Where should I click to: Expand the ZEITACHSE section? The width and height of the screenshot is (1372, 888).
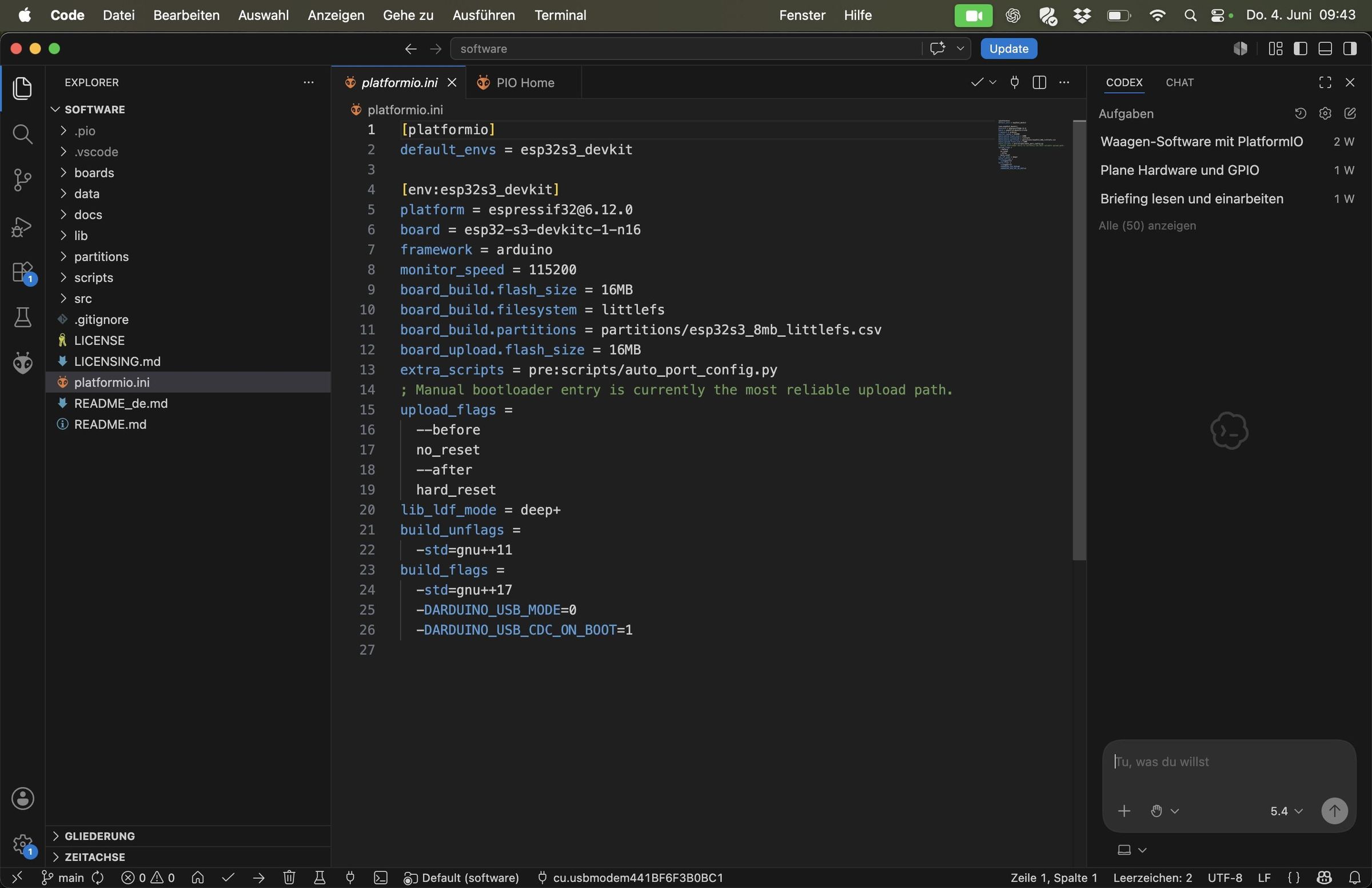click(188, 857)
